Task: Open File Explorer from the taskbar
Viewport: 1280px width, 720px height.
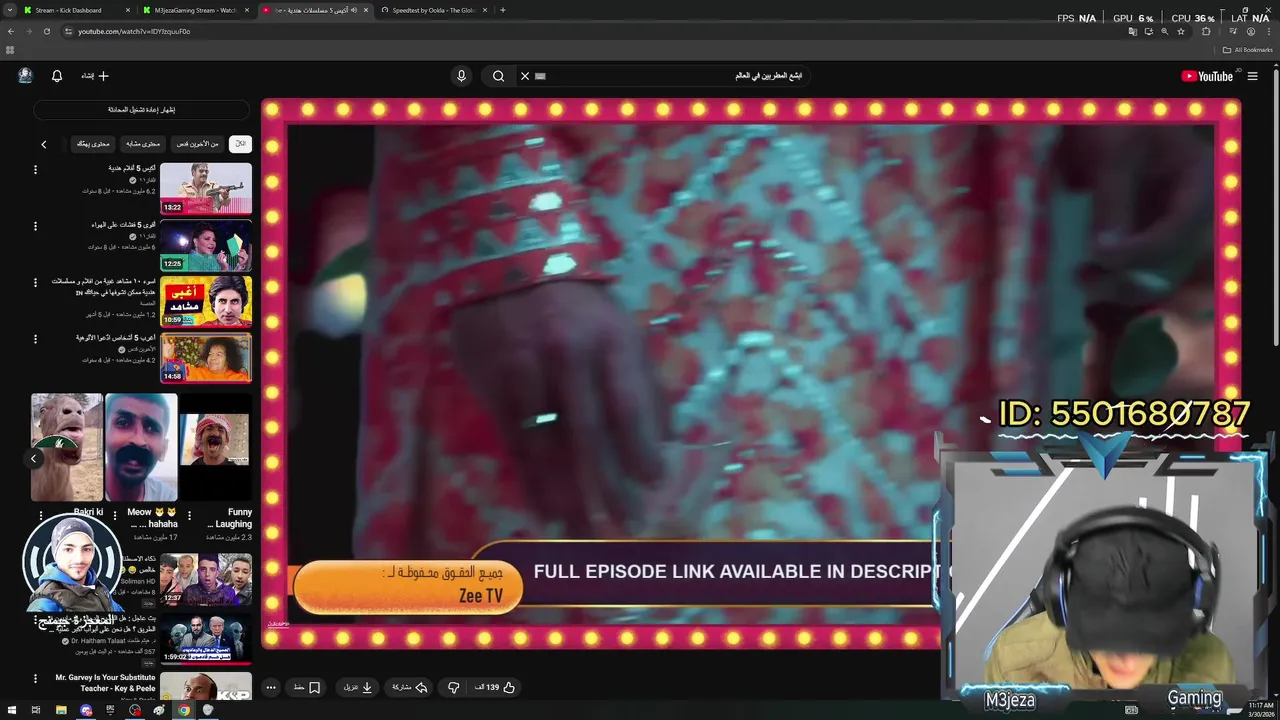Action: pos(61,710)
